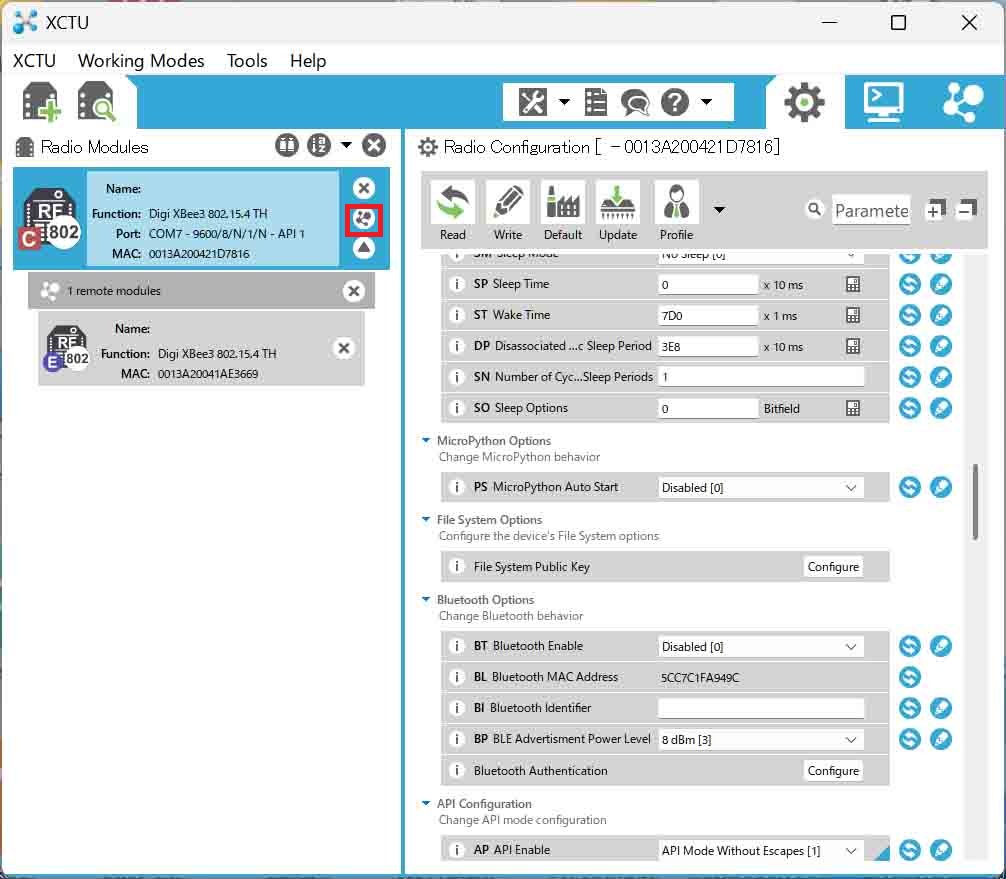Image resolution: width=1006 pixels, height=879 pixels.
Task: Switch to Configuration working mode gear
Action: click(x=804, y=102)
